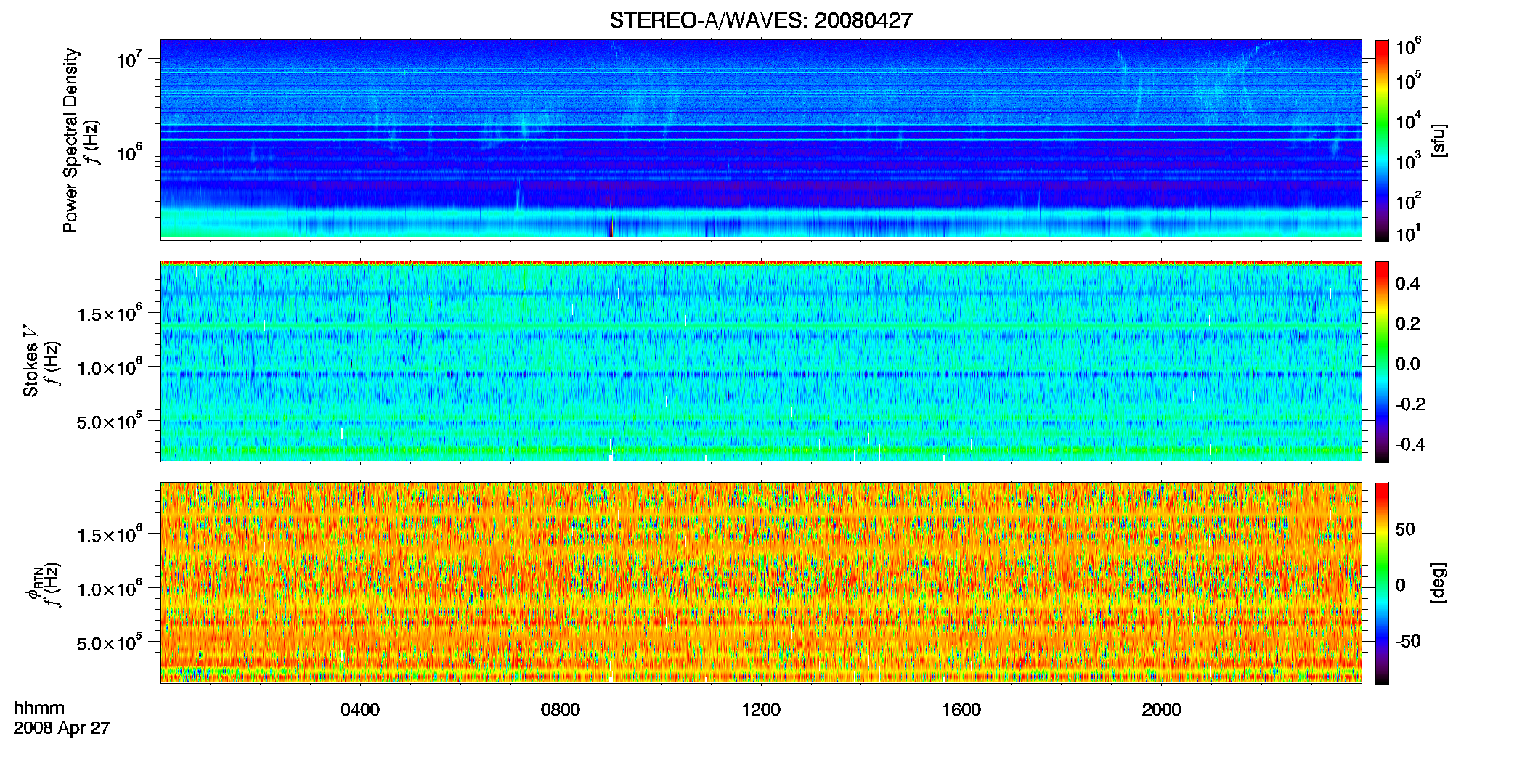Image resolution: width=1522 pixels, height=784 pixels.
Task: Click the 0400 time axis label
Action: [x=360, y=710]
